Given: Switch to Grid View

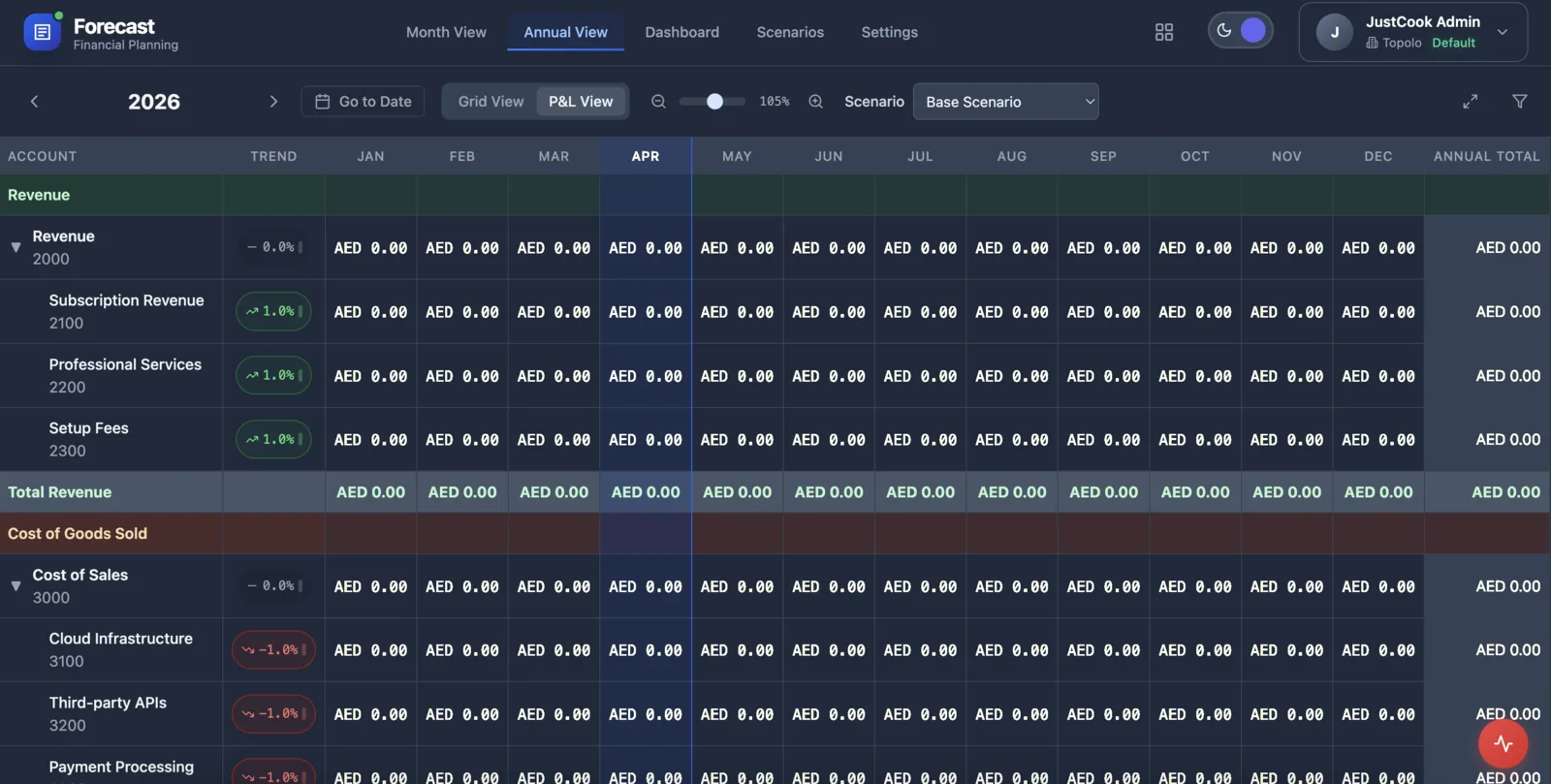Looking at the screenshot, I should click(491, 102).
